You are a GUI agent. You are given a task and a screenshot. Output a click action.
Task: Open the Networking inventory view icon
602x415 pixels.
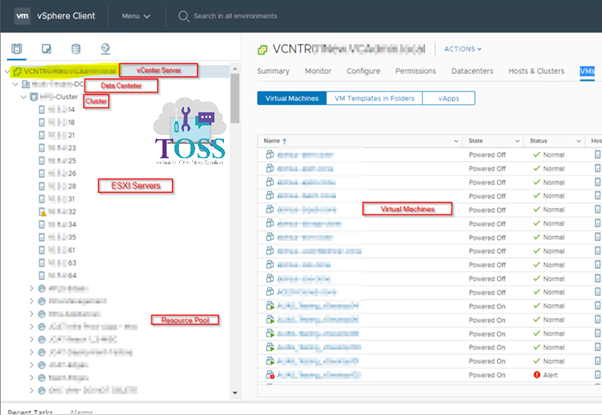[x=106, y=49]
